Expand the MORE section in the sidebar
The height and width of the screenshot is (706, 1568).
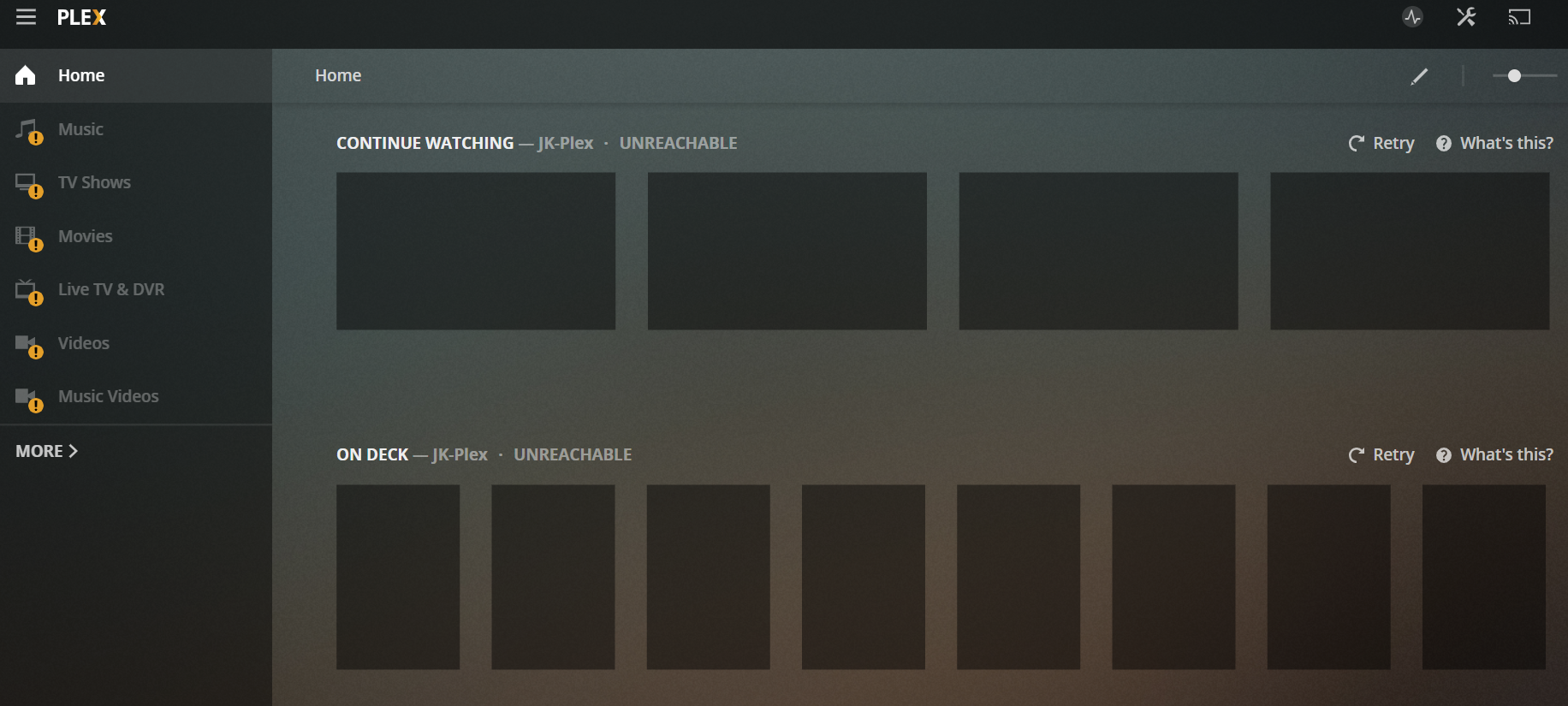[47, 451]
